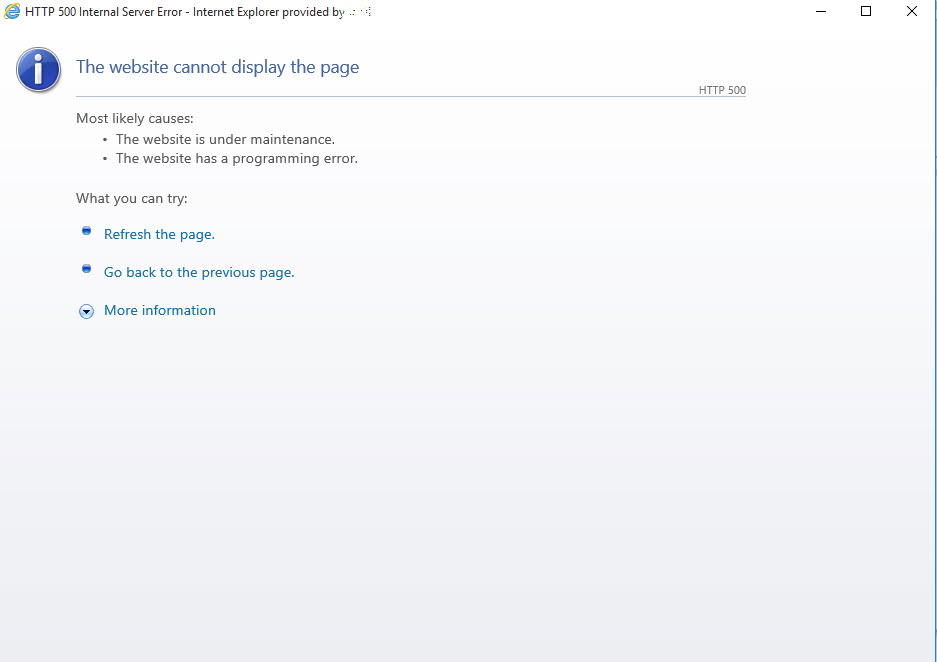
Task: Minimize the Internet Explorer window
Action: (820, 12)
